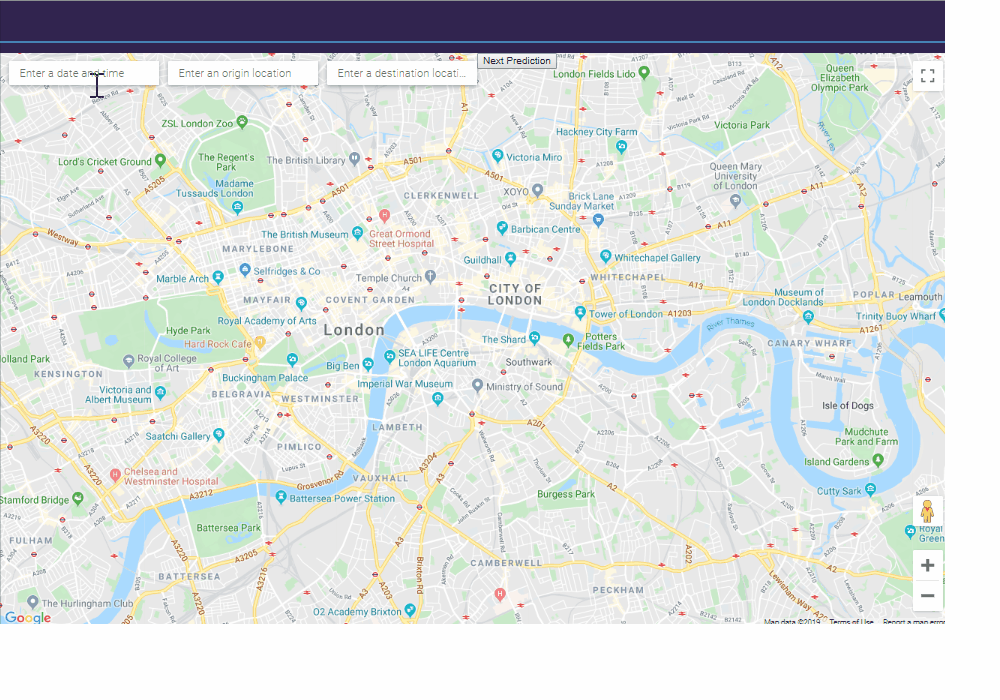Click The Hurlingham Club marker
The image size is (1000, 700).
33,601
